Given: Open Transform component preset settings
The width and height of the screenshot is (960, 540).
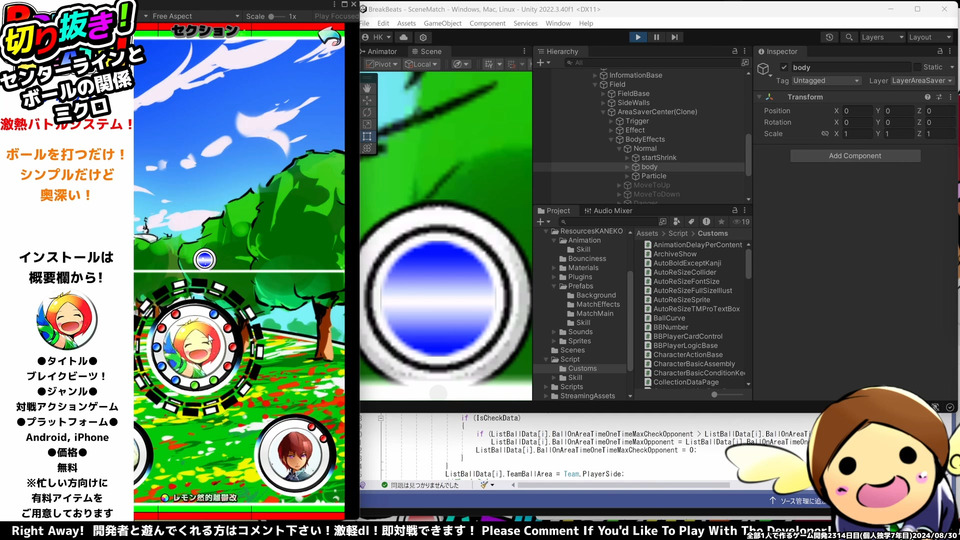Looking at the screenshot, I should pyautogui.click(x=939, y=97).
